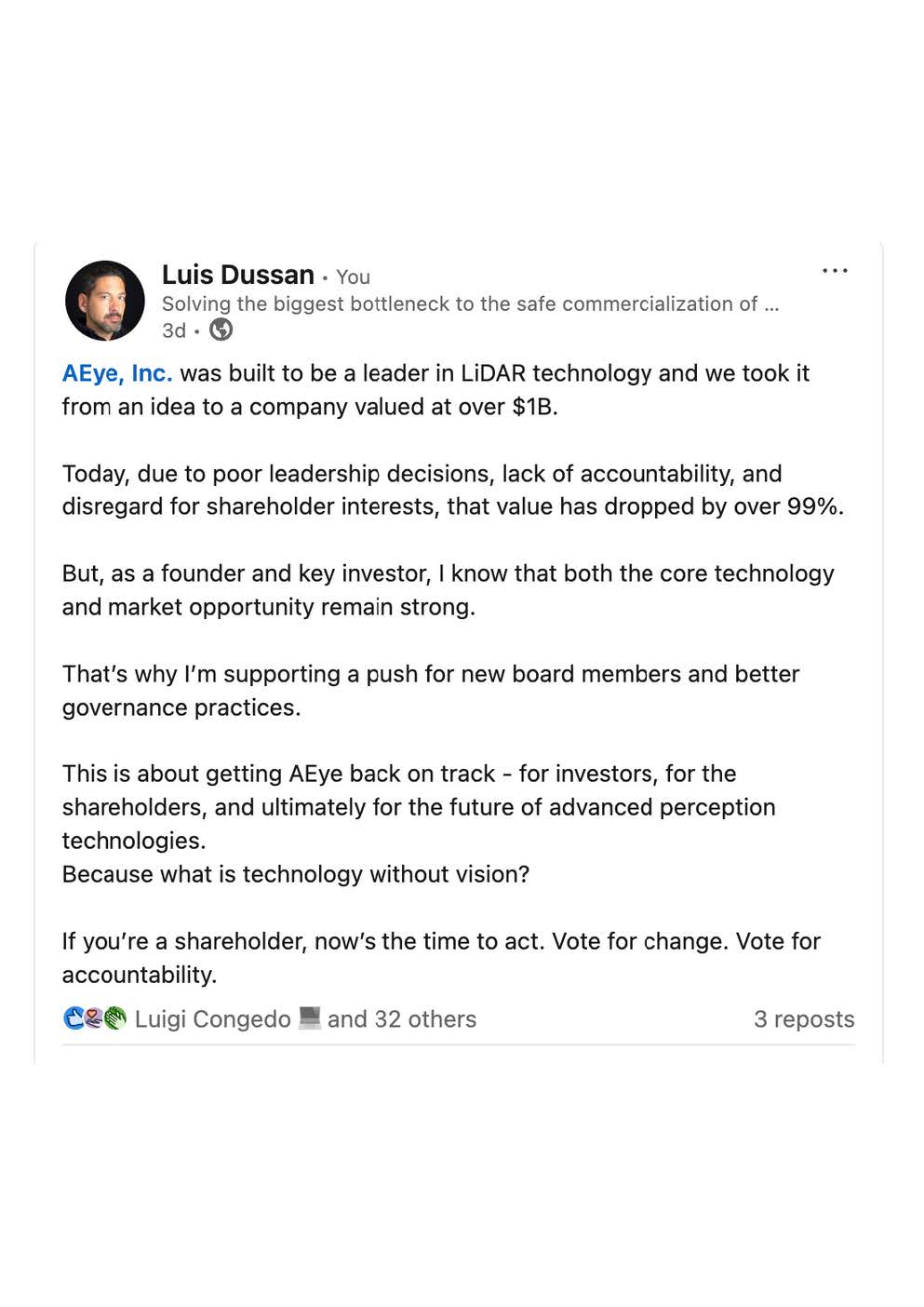Open the "3 reposts" list
Image resolution: width=924 pixels, height=1307 pixels.
803,1019
